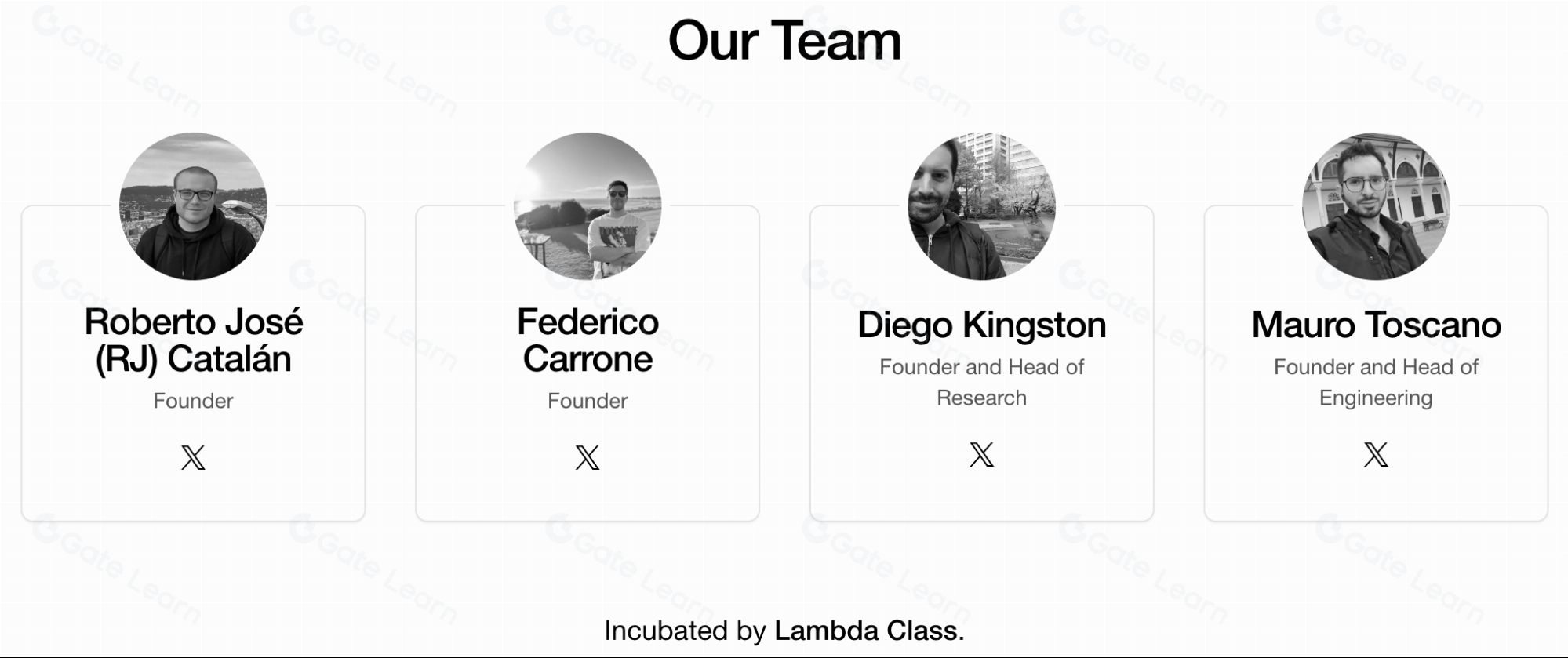
Task: Click blank space below Diego Kingston's X icon
Action: pyautogui.click(x=981, y=496)
